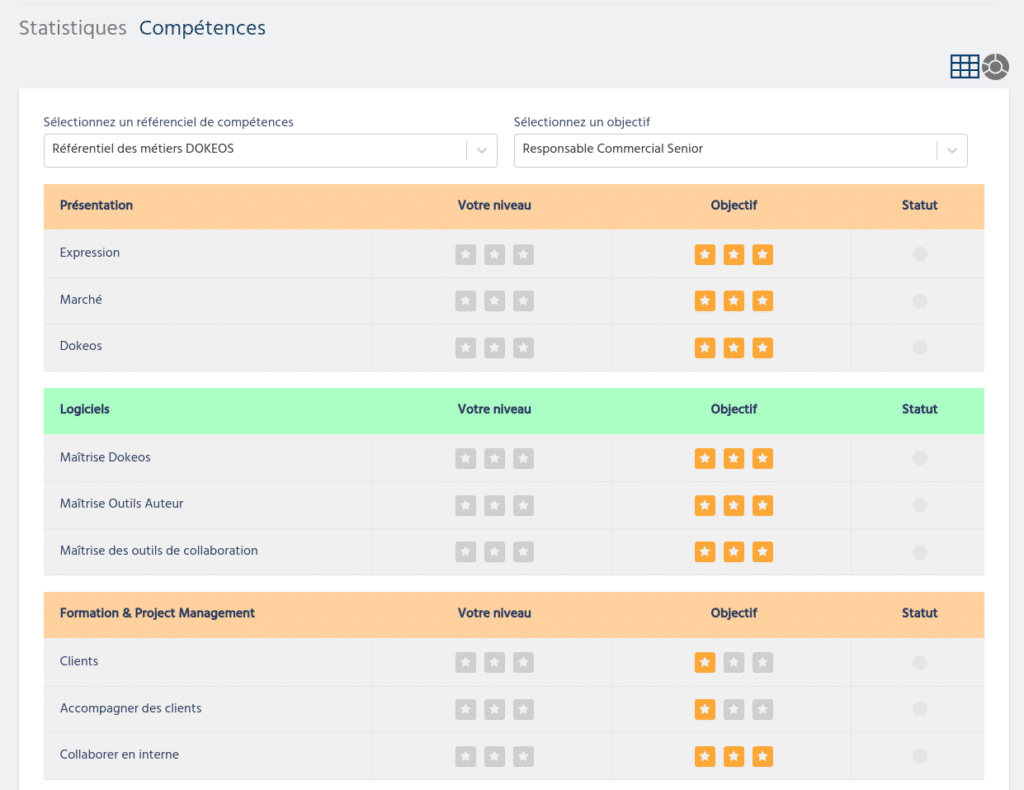Select the Compétences tab
The height and width of the screenshot is (790, 1024).
tap(202, 28)
